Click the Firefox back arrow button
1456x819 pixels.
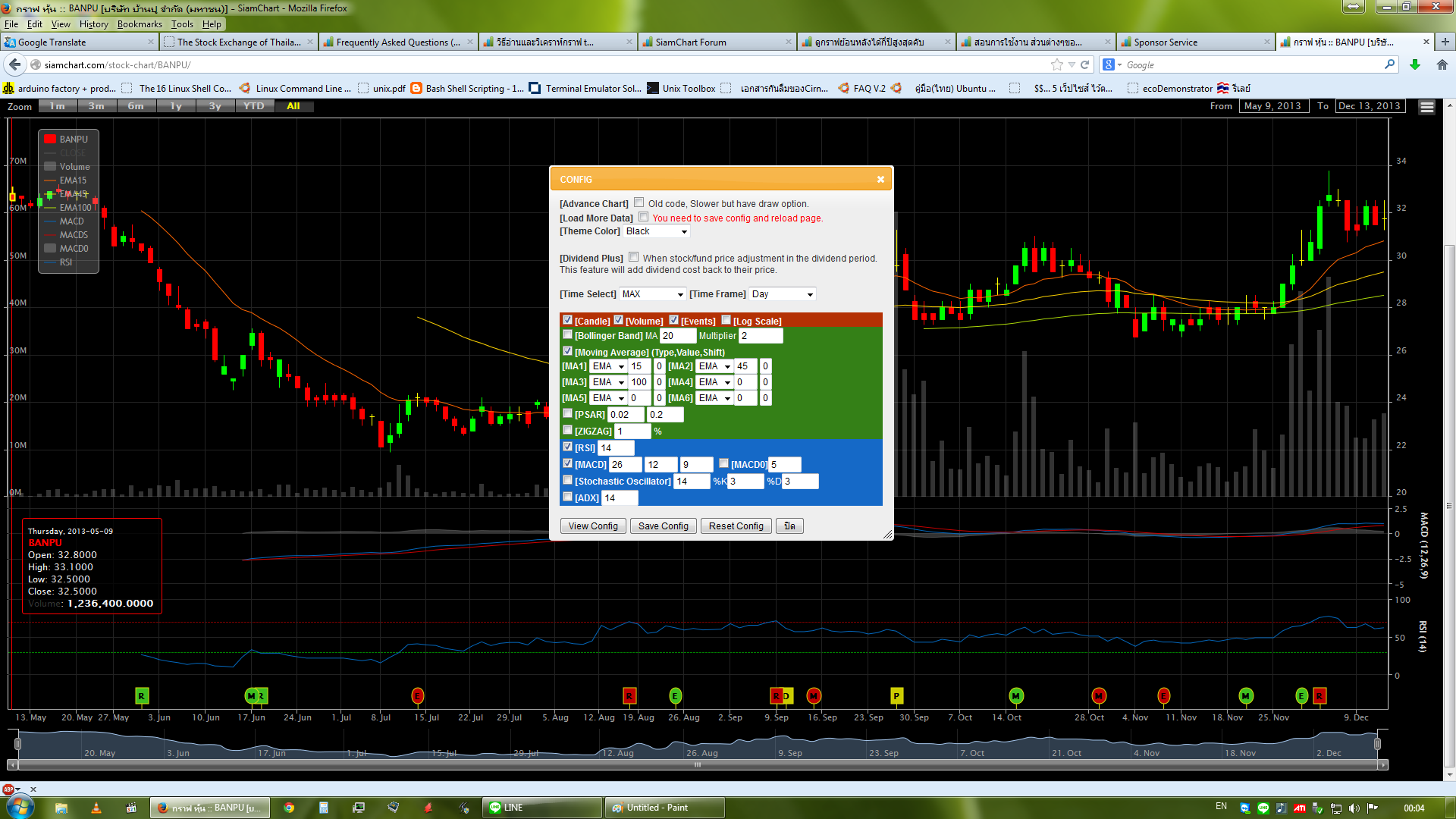pos(14,64)
